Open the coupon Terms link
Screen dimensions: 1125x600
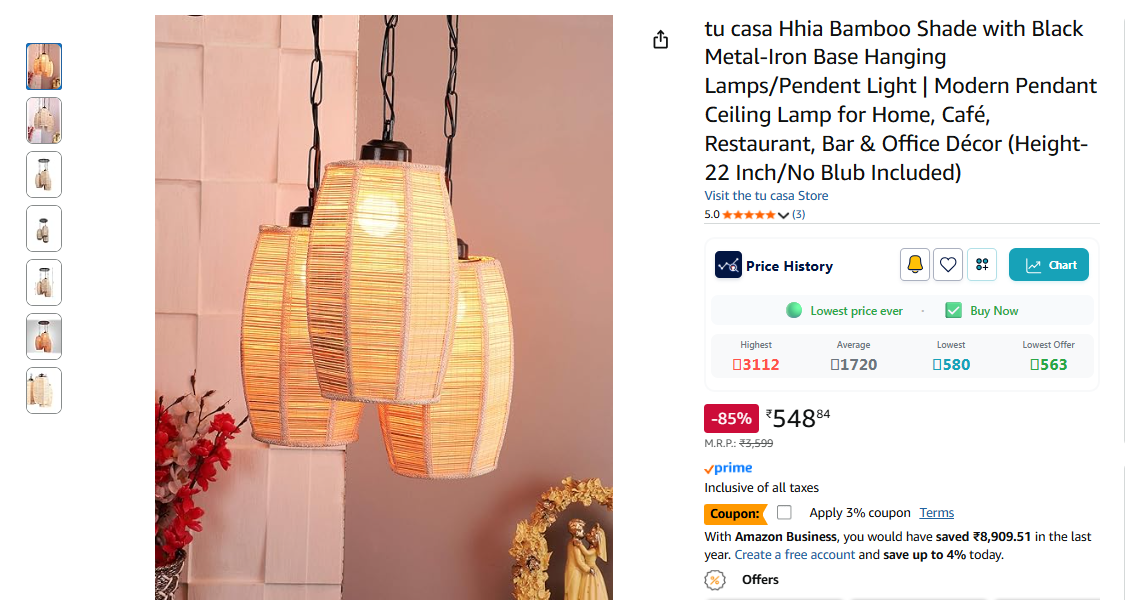click(x=936, y=512)
